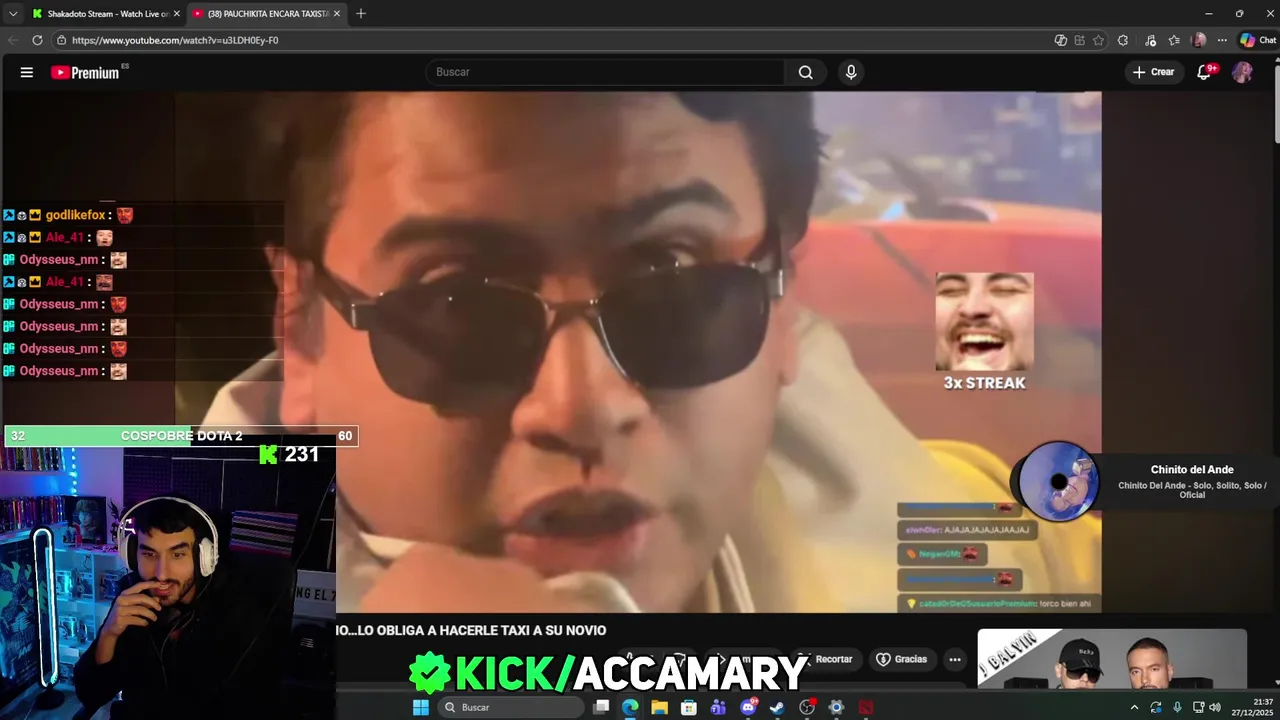Click godlikefox username in chat overlay
Image resolution: width=1280 pixels, height=720 pixels.
[x=75, y=215]
